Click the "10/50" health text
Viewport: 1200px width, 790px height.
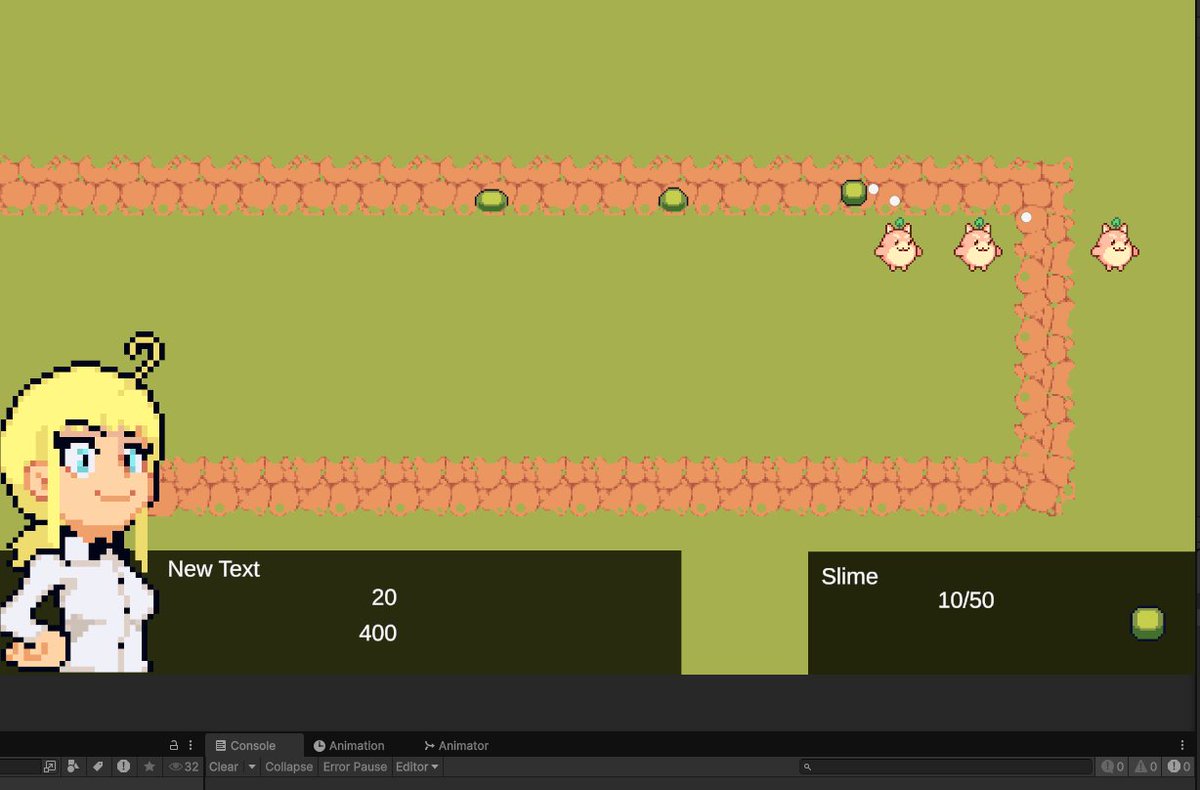click(x=966, y=601)
